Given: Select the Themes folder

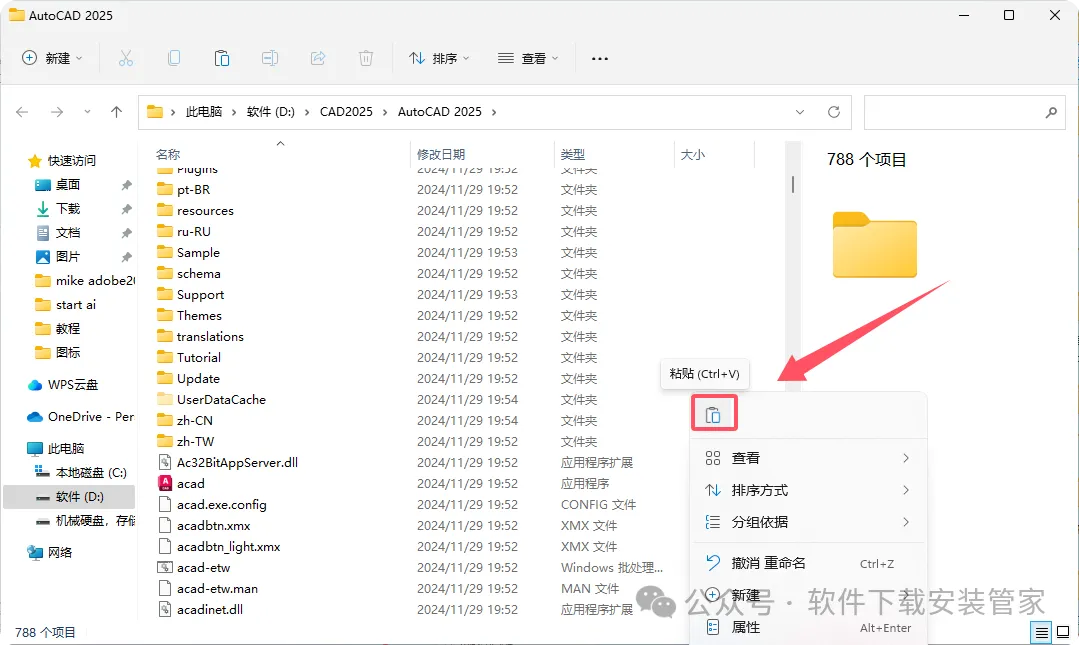Looking at the screenshot, I should tap(199, 315).
